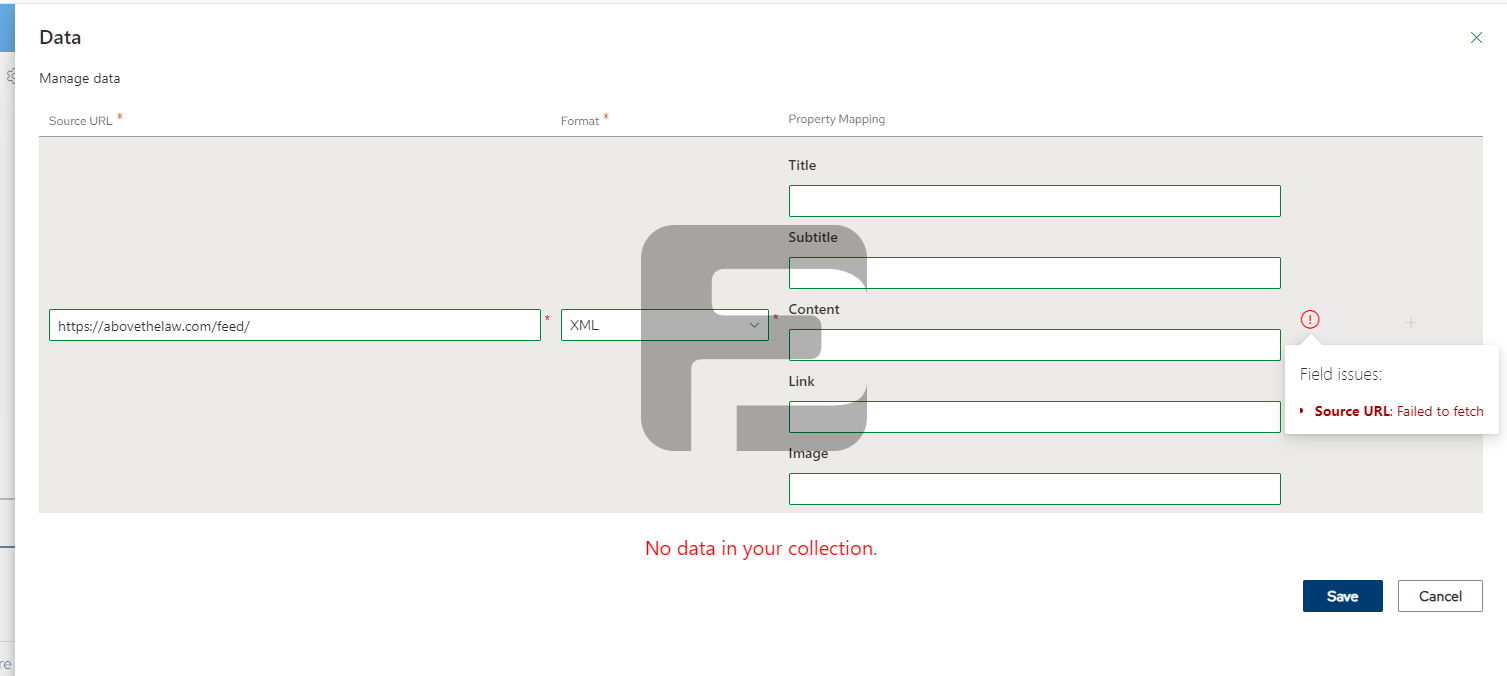Close the Data panel with the X icon
1507x676 pixels.
[x=1476, y=38]
